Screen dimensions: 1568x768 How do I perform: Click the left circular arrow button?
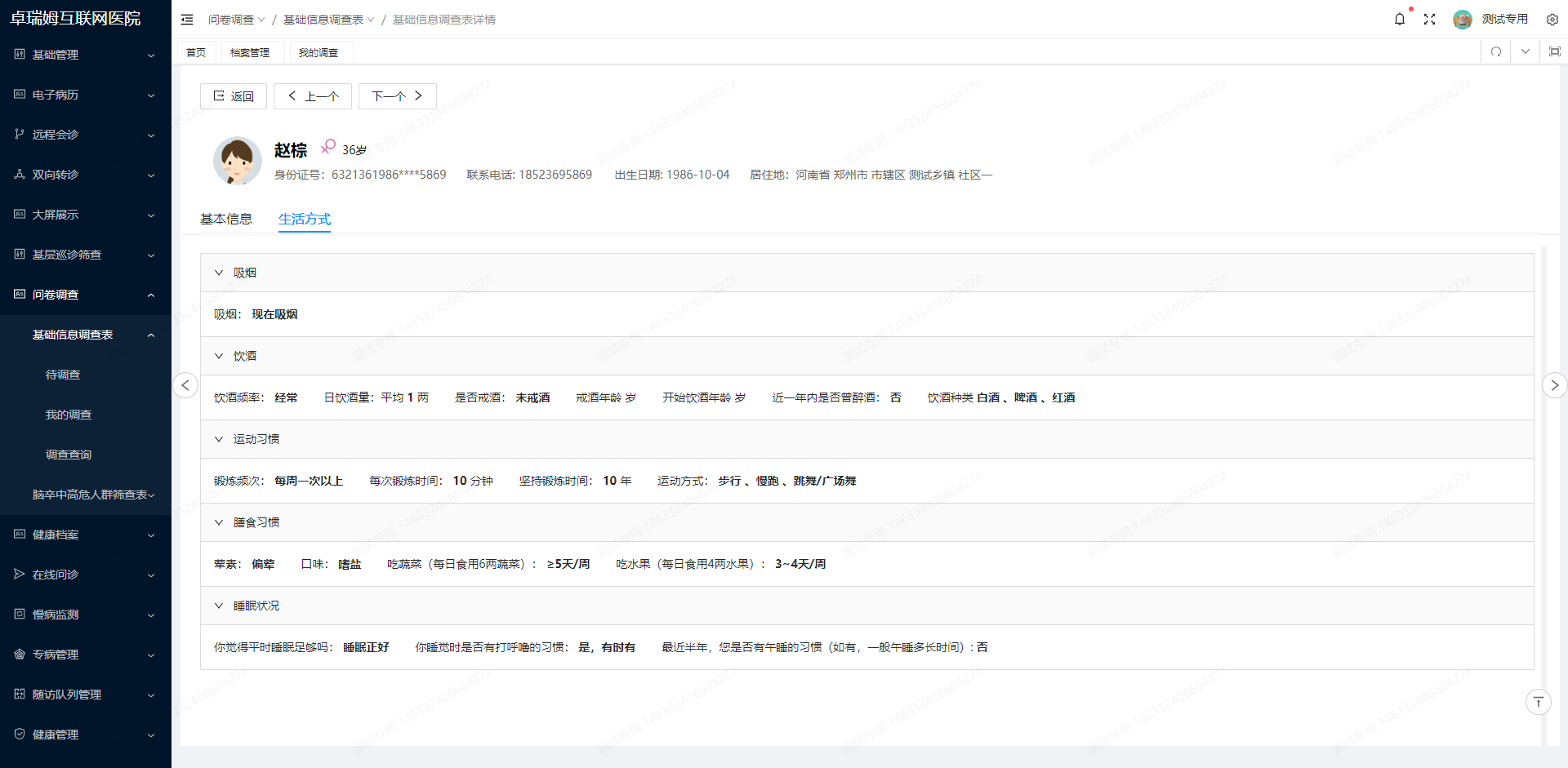185,385
